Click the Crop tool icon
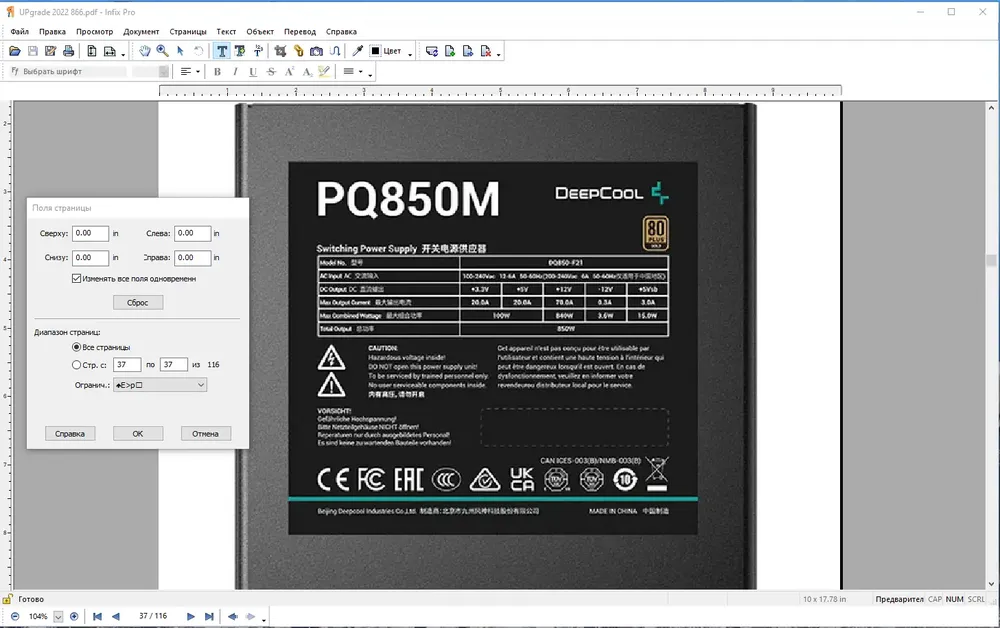 tap(281, 51)
